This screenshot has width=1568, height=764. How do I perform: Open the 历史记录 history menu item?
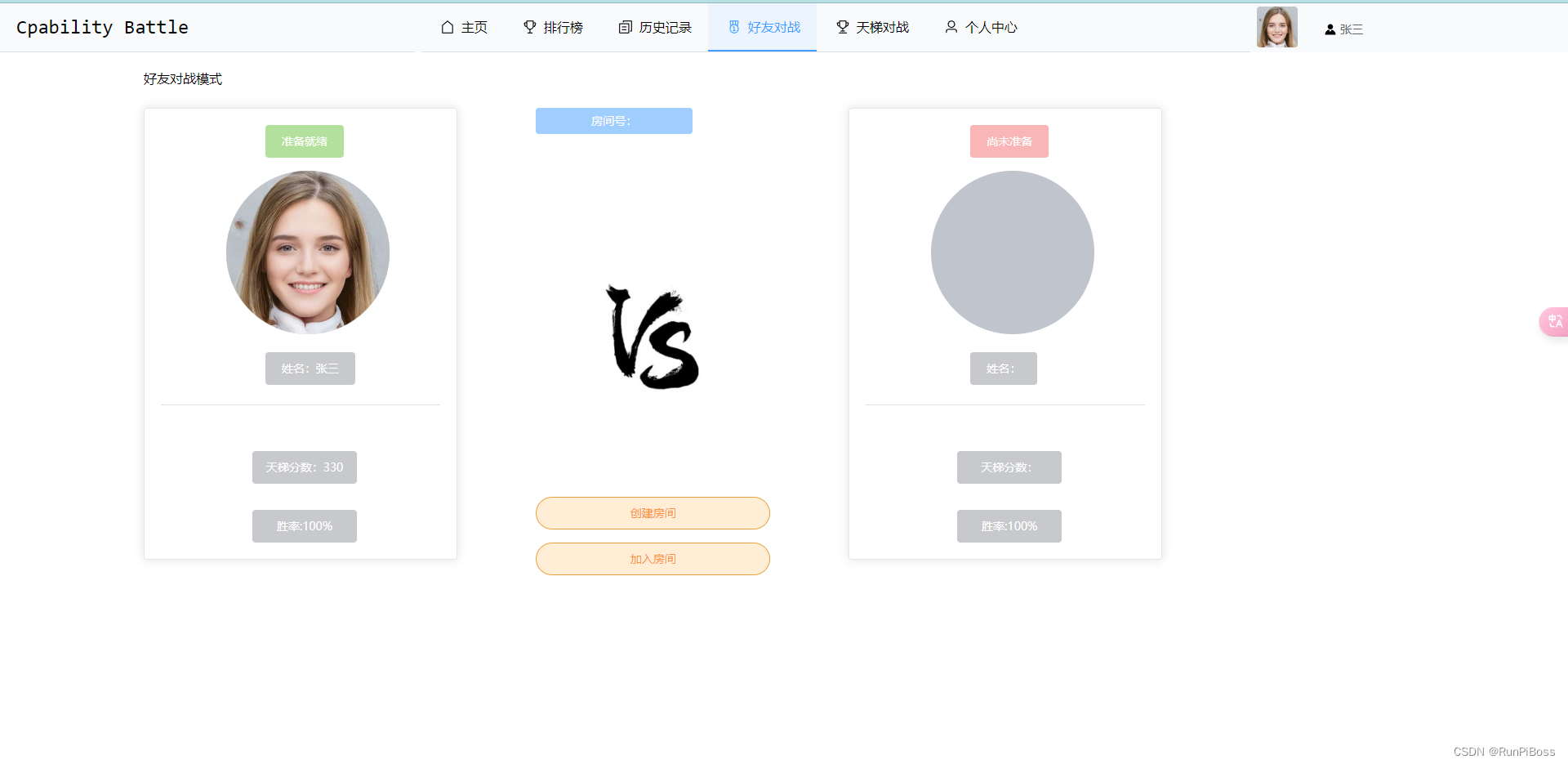coord(655,27)
